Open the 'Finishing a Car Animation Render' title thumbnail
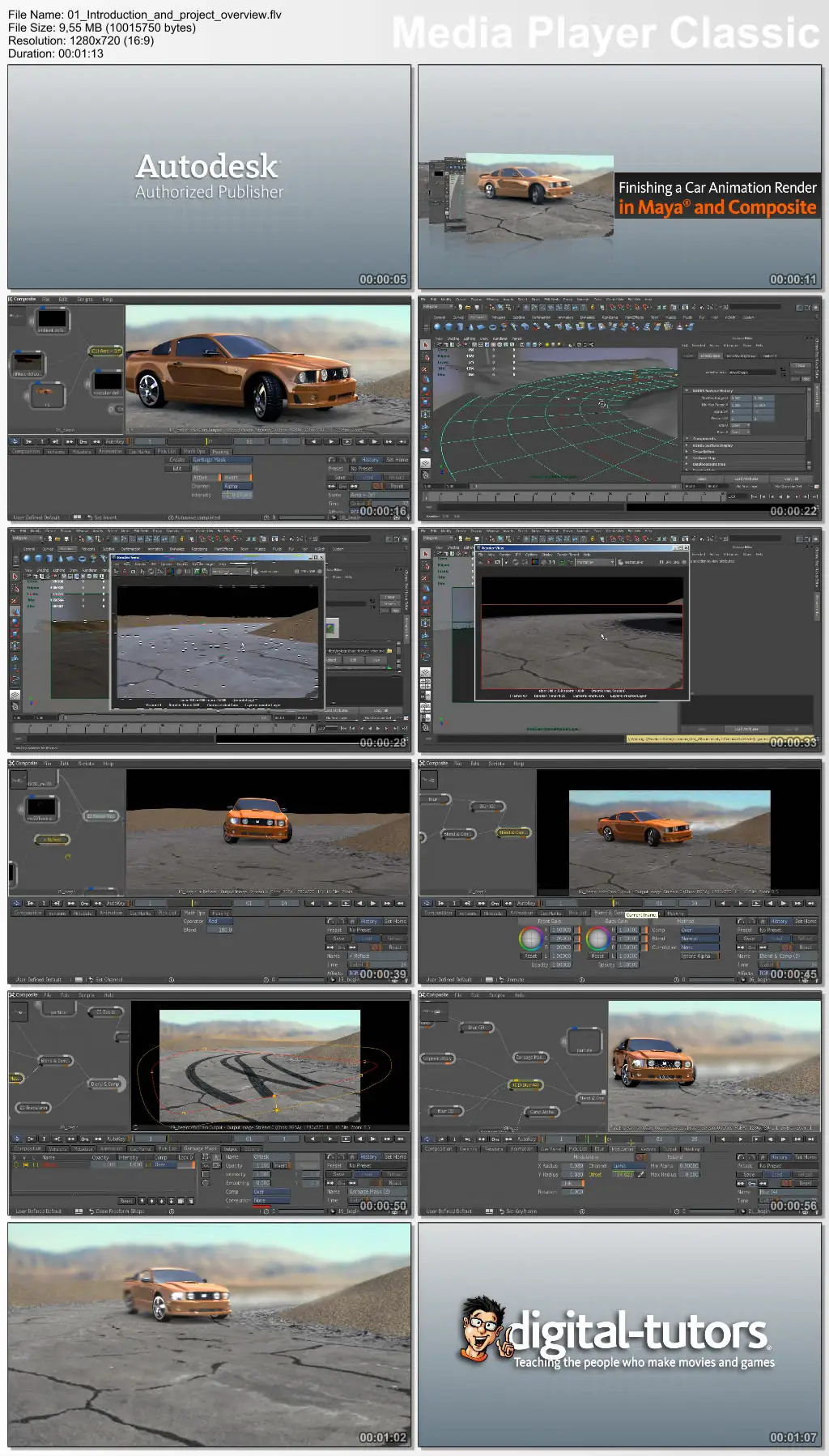Viewport: 829px width, 1456px height. [620, 177]
